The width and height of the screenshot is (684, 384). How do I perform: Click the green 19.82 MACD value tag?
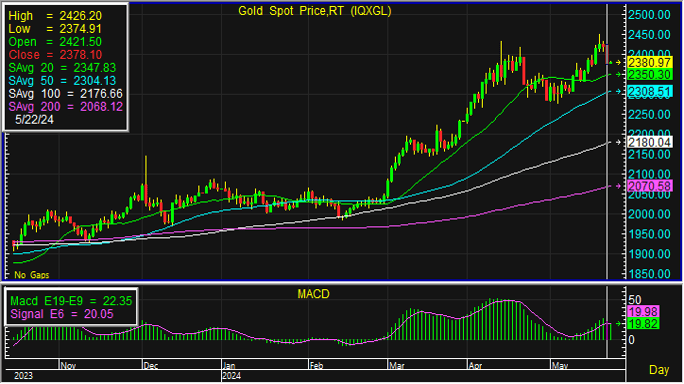click(x=643, y=324)
